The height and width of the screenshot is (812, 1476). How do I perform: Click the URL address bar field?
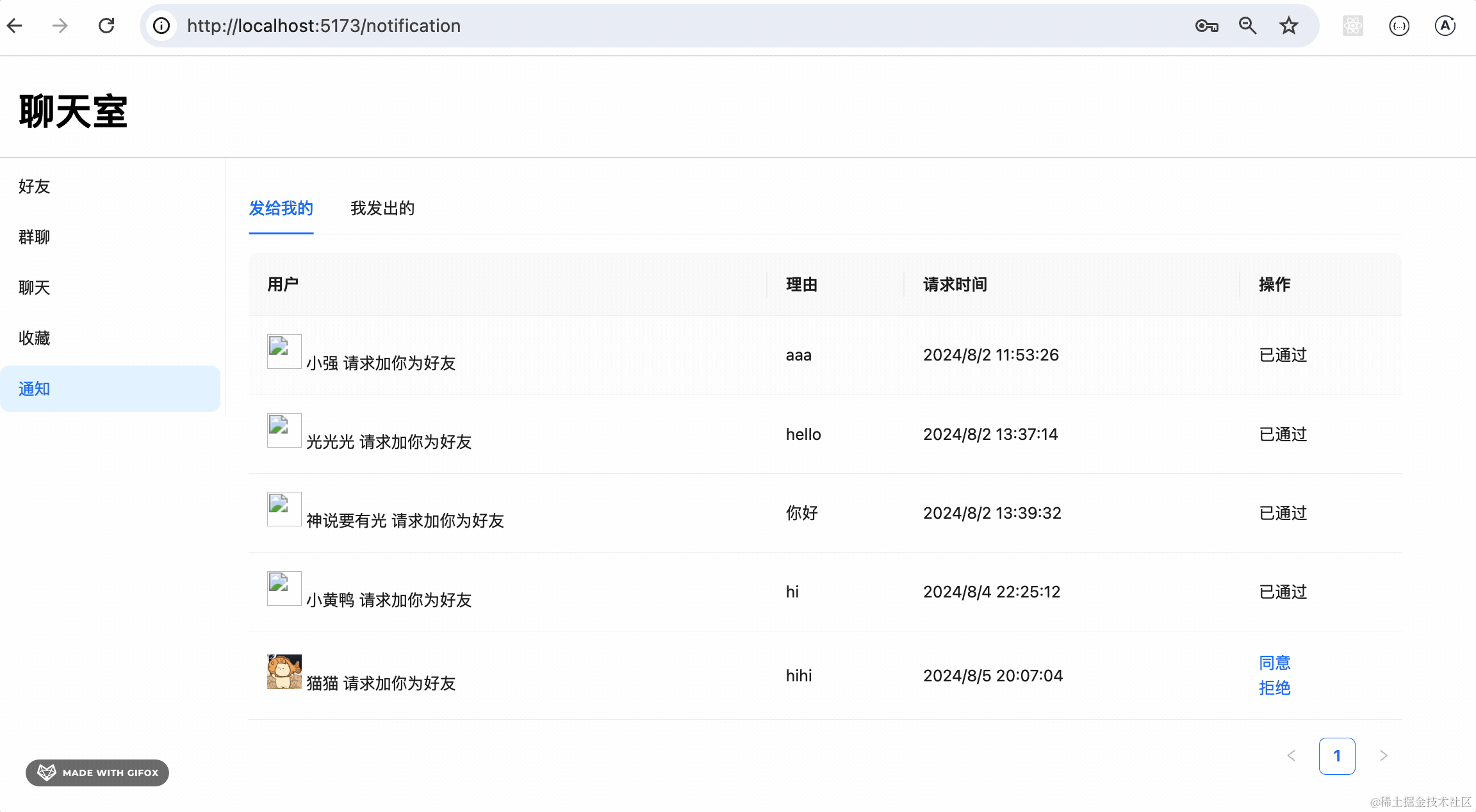[x=641, y=26]
